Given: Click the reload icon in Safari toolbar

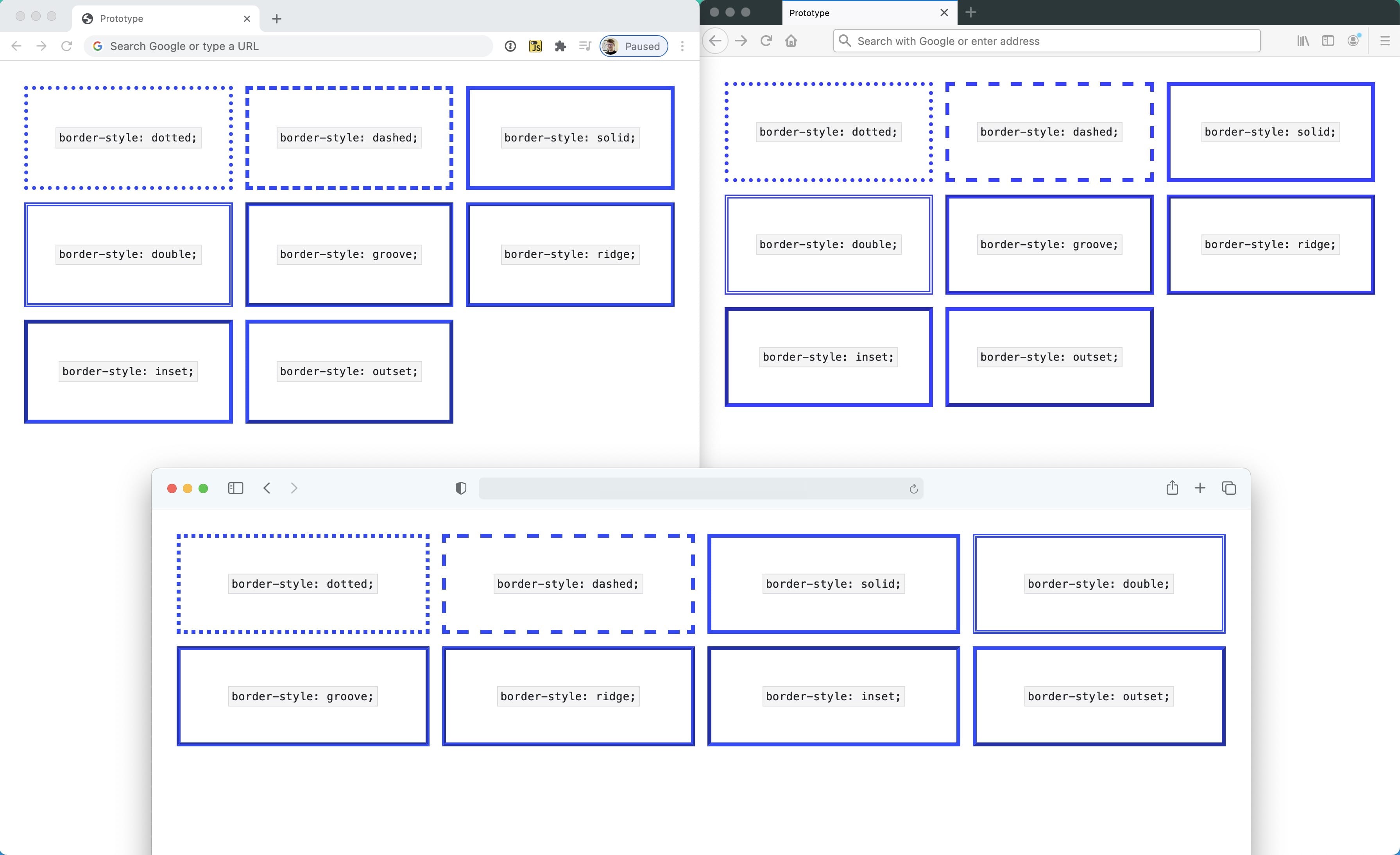Looking at the screenshot, I should 912,488.
